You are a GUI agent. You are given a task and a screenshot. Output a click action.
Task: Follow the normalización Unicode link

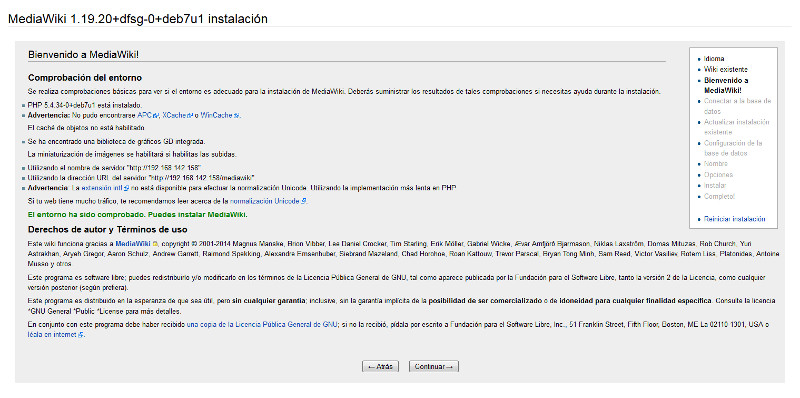pyautogui.click(x=268, y=201)
